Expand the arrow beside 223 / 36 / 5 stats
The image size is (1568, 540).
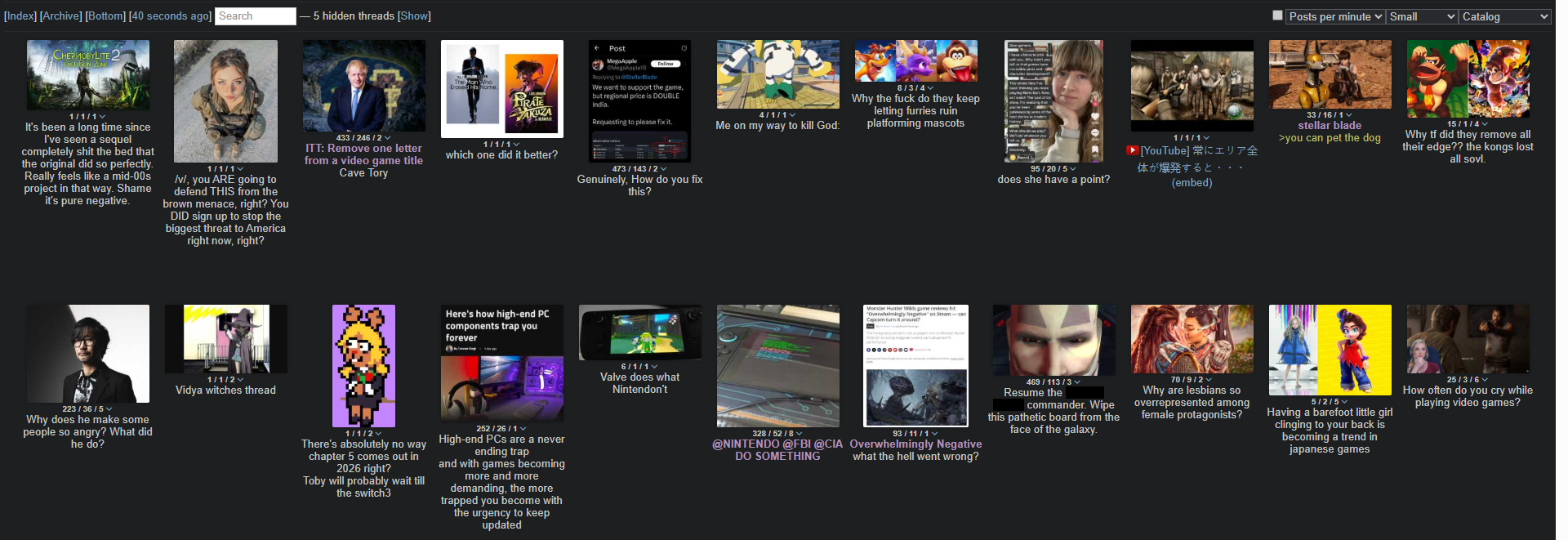[109, 409]
